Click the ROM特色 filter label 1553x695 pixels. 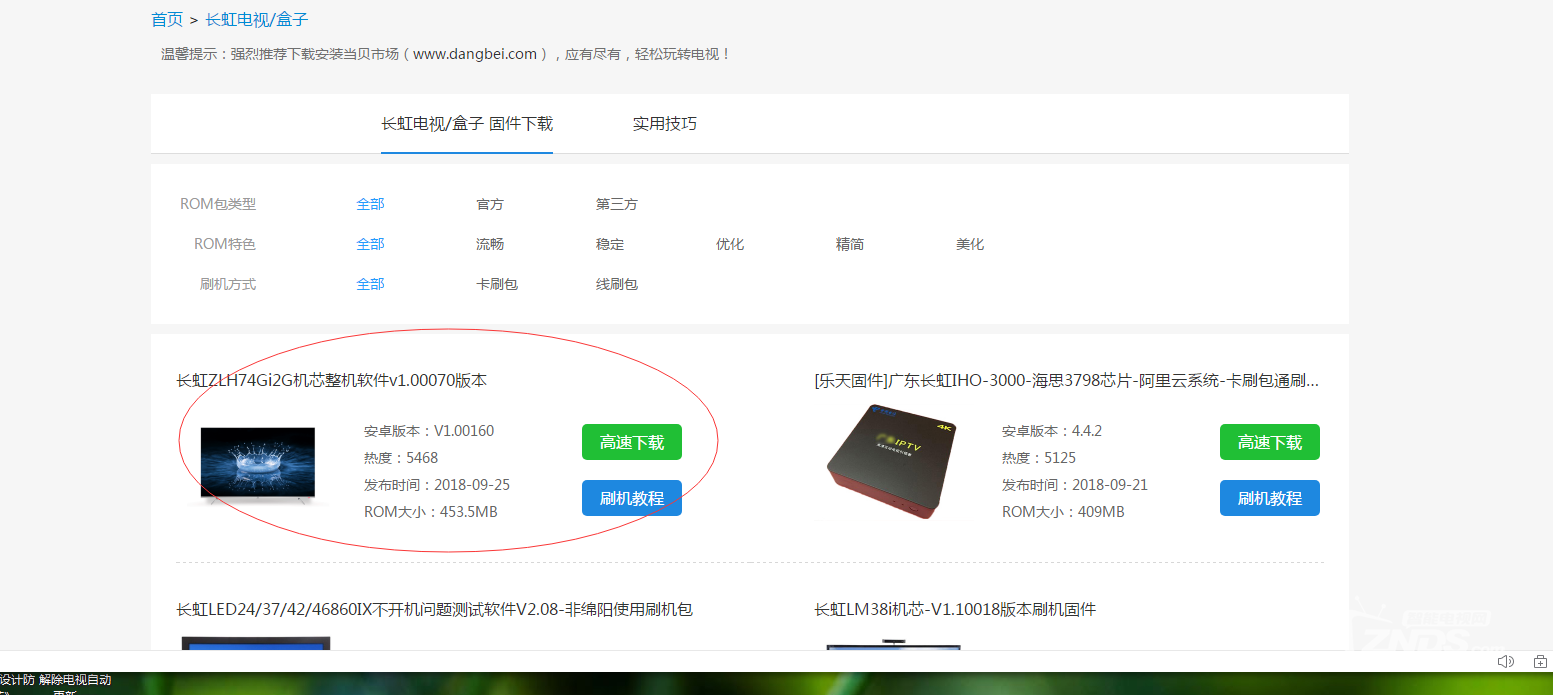point(225,244)
